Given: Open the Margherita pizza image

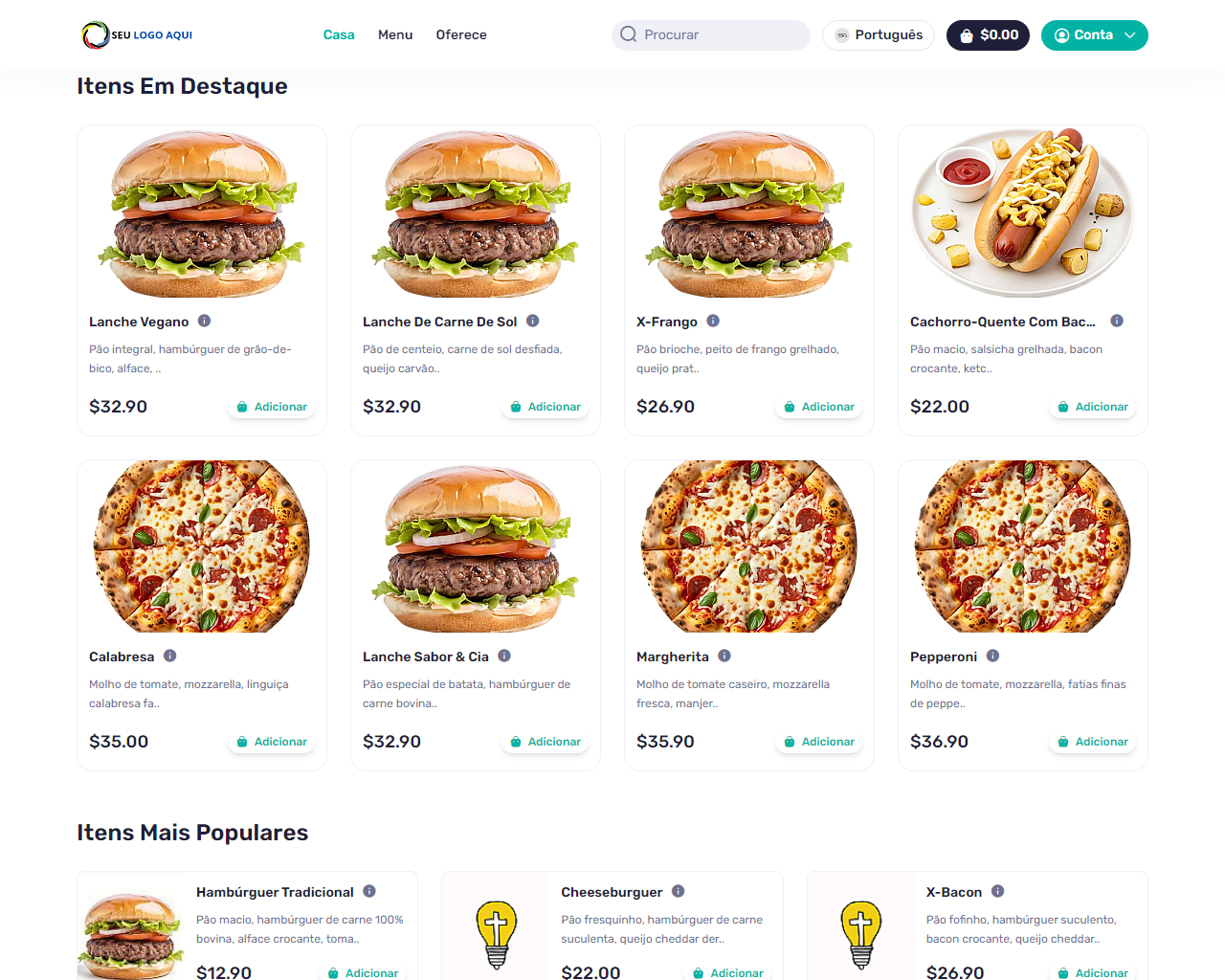Looking at the screenshot, I should pos(749,546).
